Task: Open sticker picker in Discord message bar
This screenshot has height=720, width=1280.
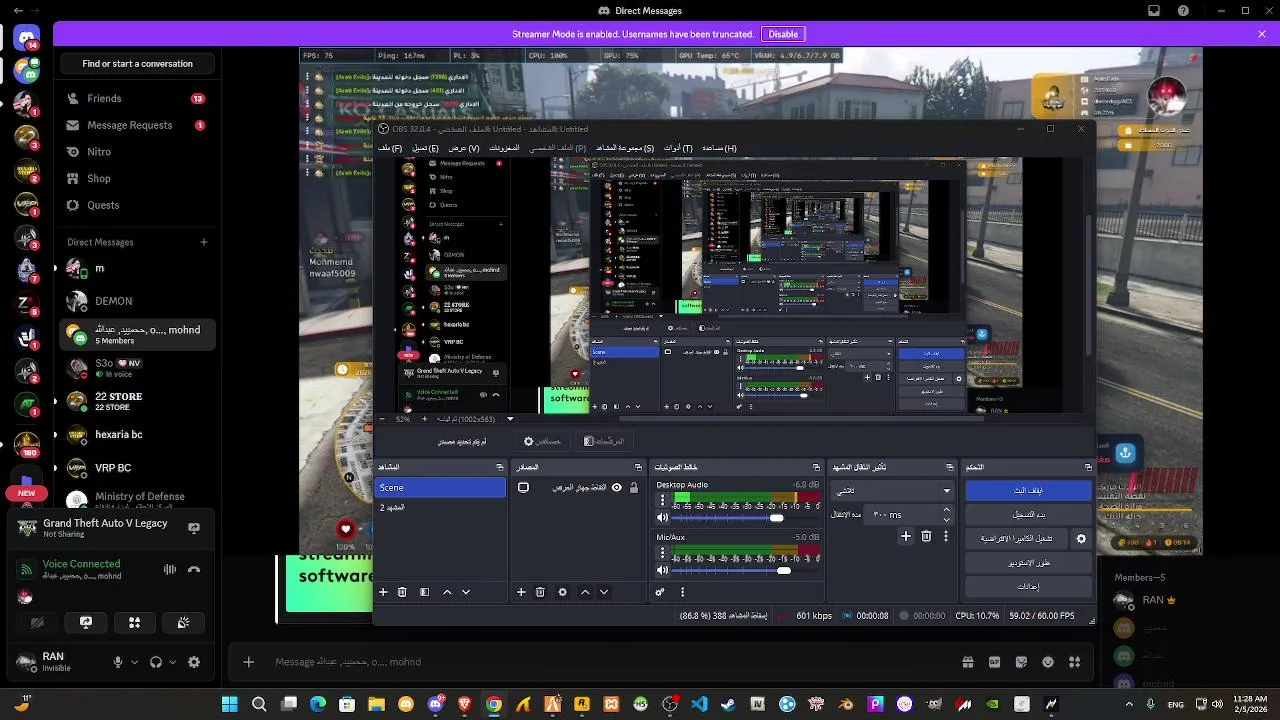Action: (x=1021, y=662)
